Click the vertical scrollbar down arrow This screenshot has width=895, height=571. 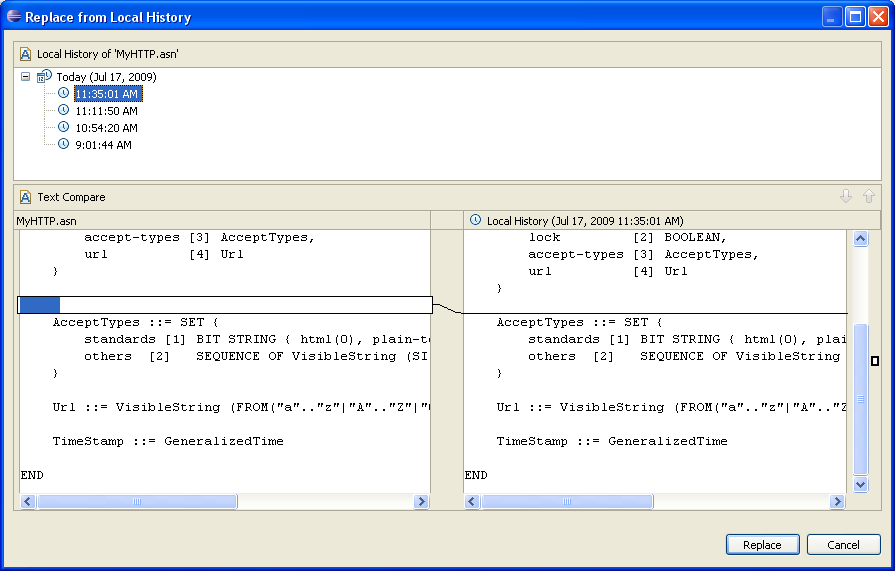click(860, 484)
